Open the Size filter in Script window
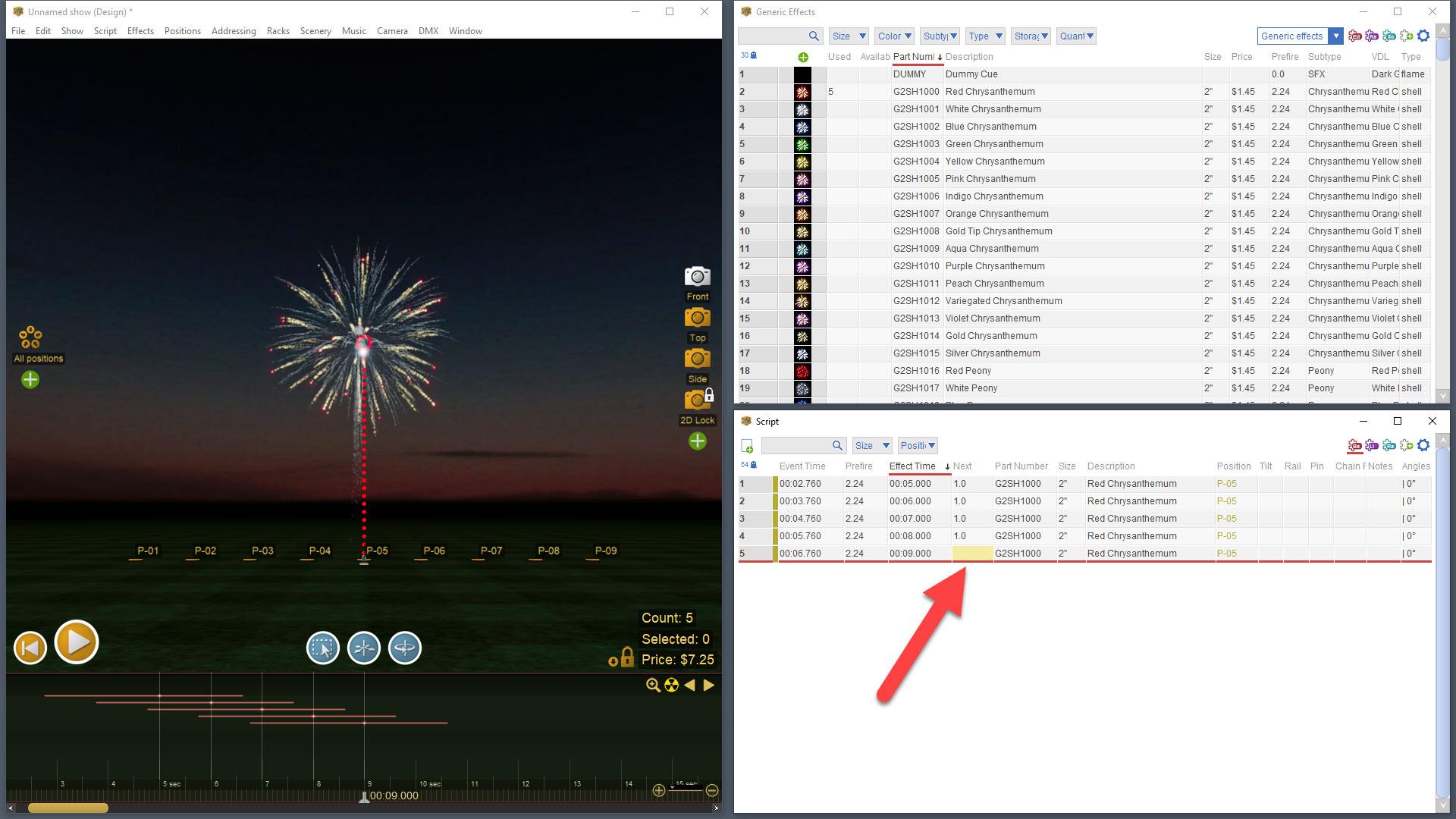Screen dimensions: 1456x819 tap(871, 445)
